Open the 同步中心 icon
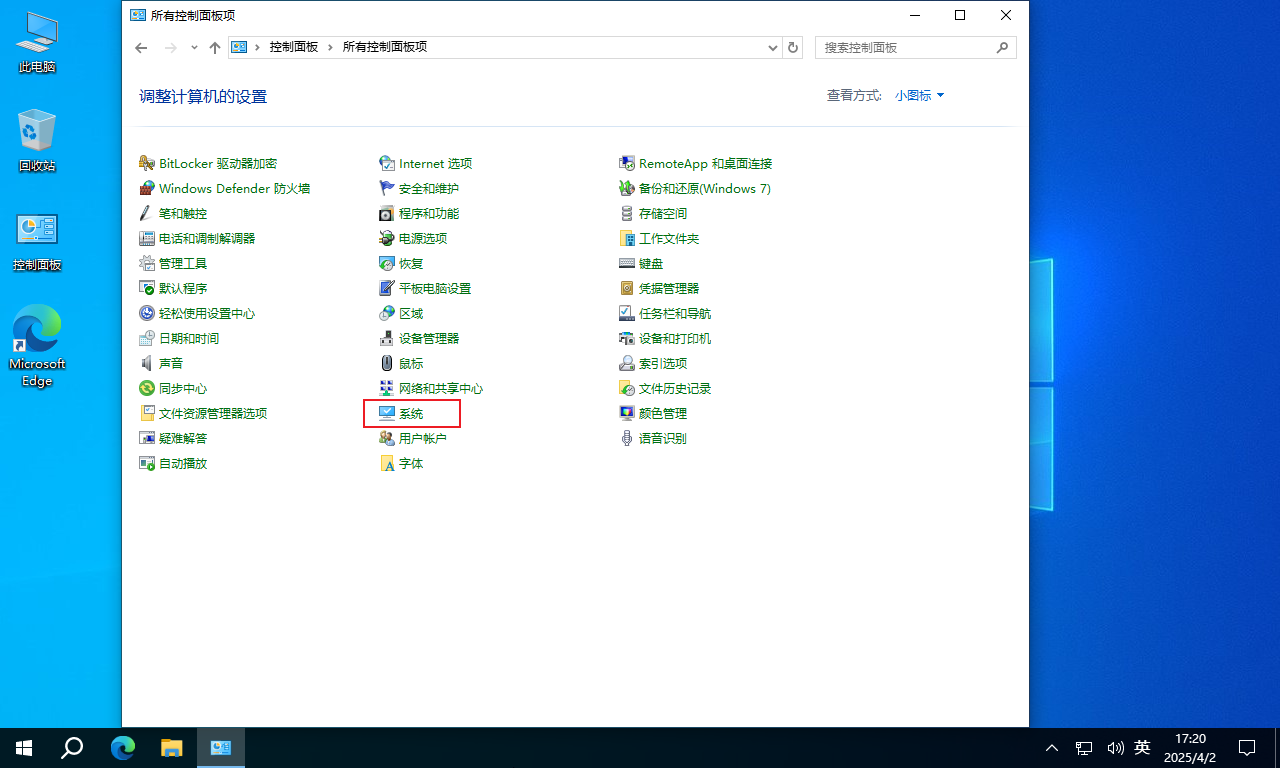This screenshot has width=1280, height=768. 147,388
